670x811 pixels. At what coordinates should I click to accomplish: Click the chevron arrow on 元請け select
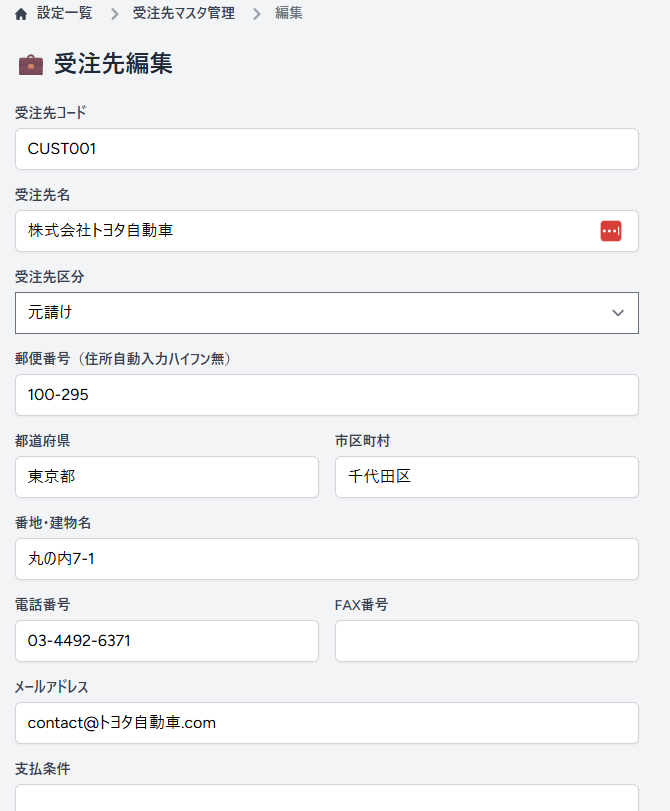617,313
